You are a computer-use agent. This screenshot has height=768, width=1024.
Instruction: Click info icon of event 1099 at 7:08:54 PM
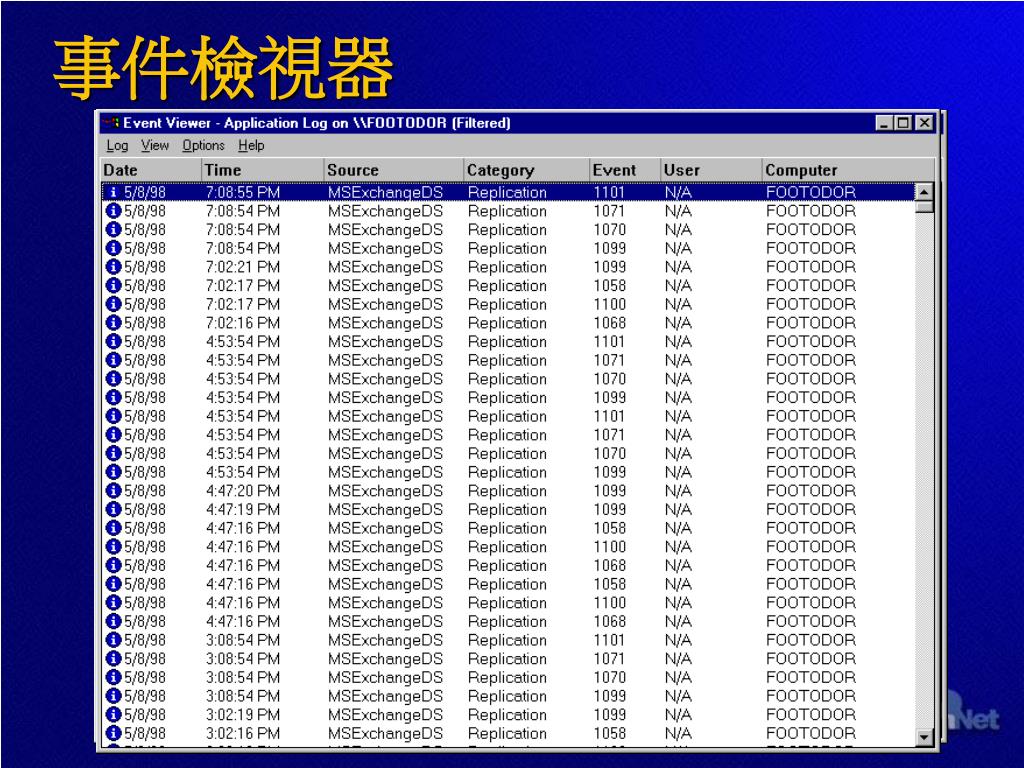click(x=114, y=248)
